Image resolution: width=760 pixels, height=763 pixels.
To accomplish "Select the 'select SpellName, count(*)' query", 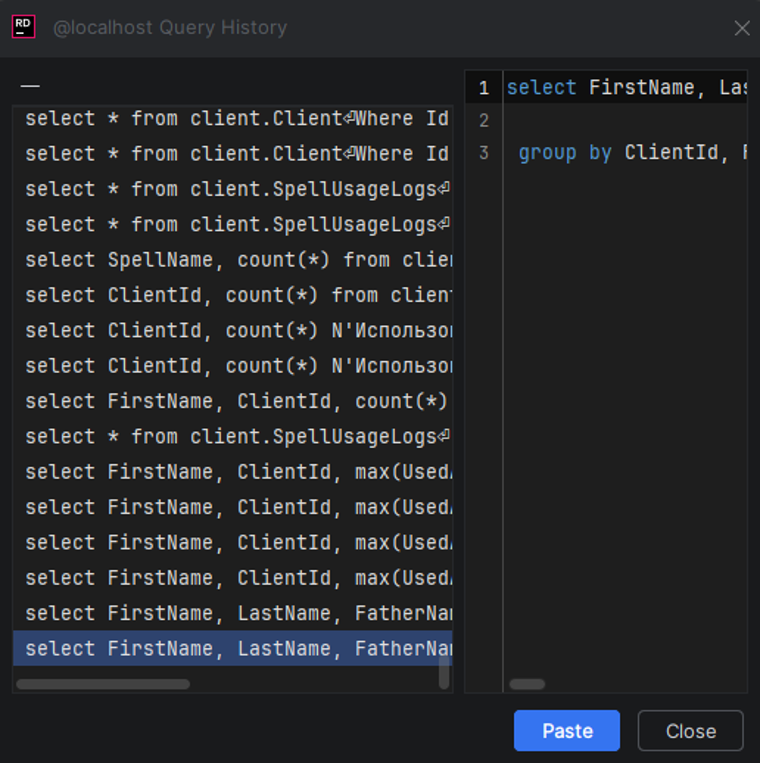I will pos(233,260).
